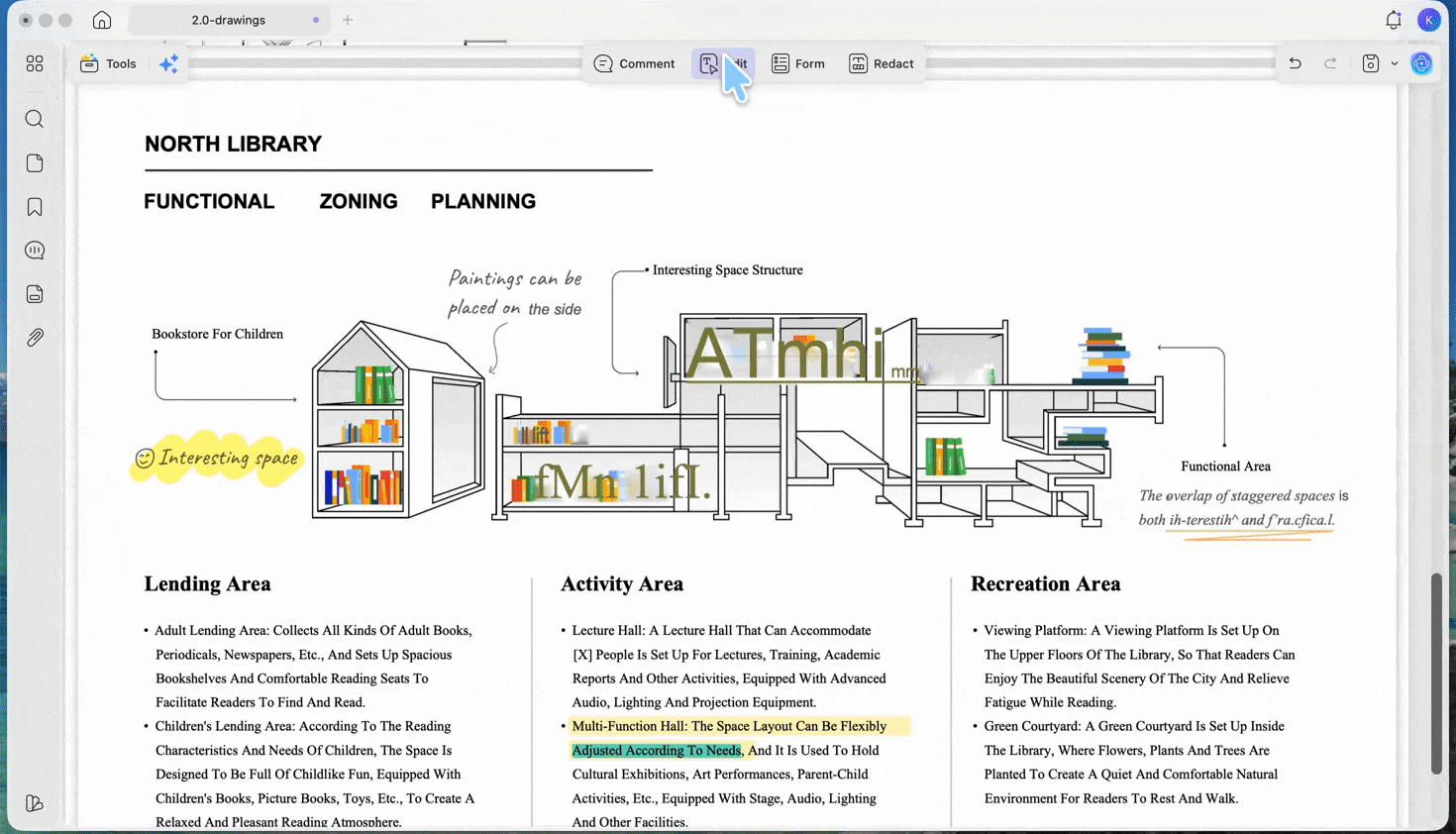
Task: Expand the save options dropdown arrow
Action: click(1395, 63)
